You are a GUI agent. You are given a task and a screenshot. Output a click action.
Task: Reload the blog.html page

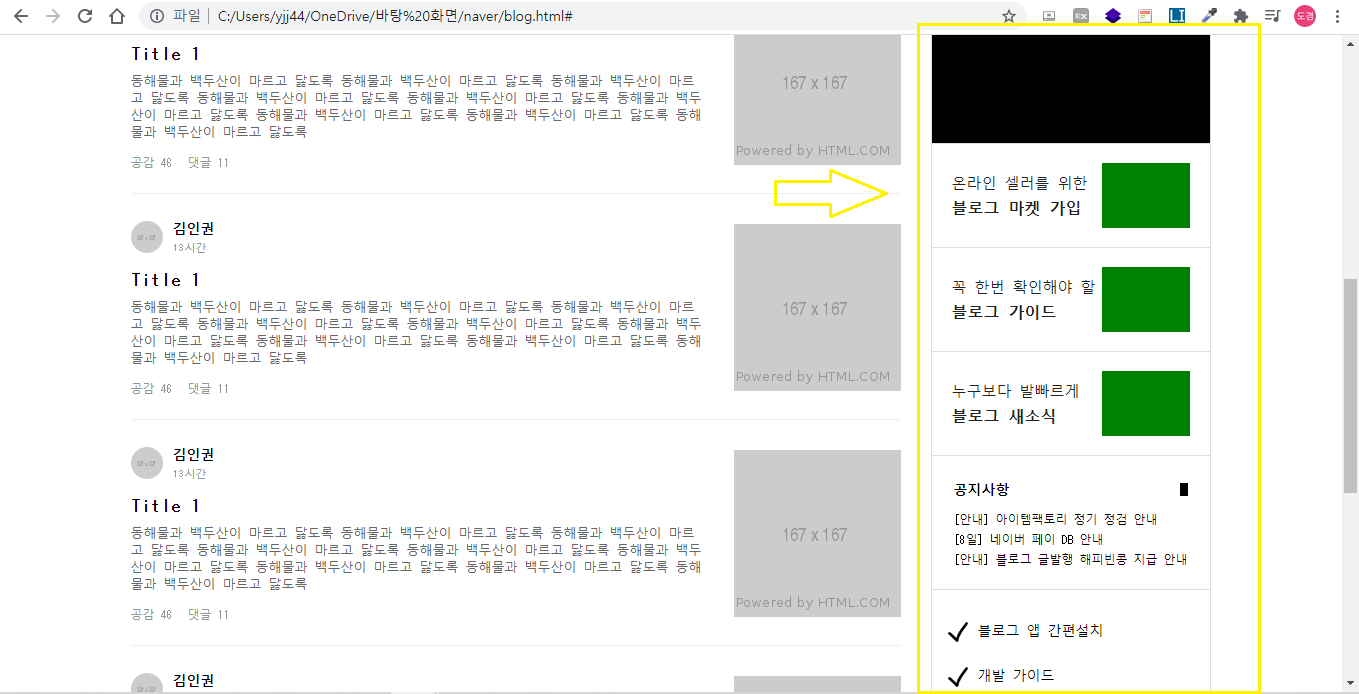tap(85, 16)
